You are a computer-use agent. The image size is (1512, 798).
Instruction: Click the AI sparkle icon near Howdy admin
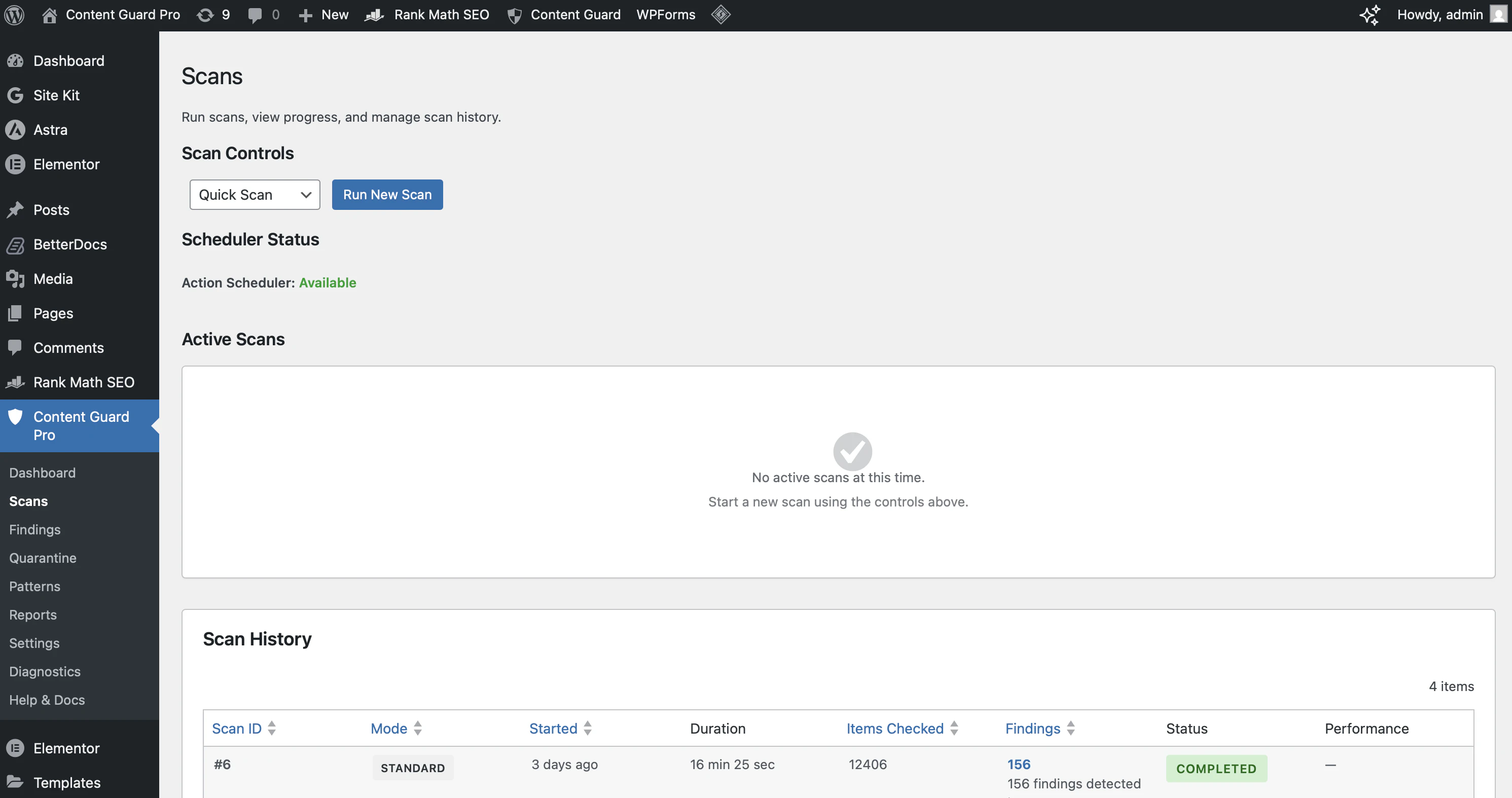click(x=1370, y=16)
